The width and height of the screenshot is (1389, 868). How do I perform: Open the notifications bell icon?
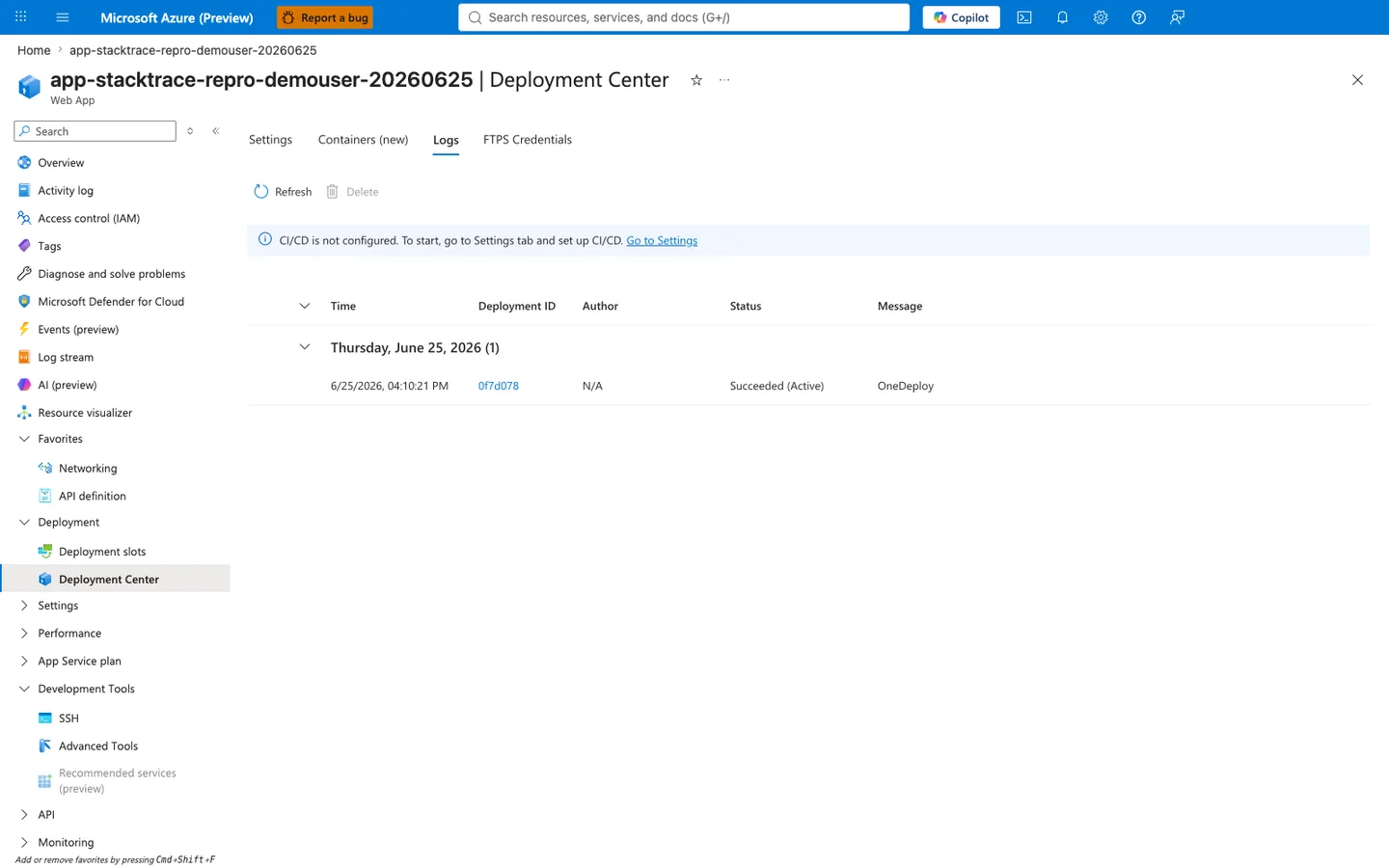click(x=1062, y=17)
